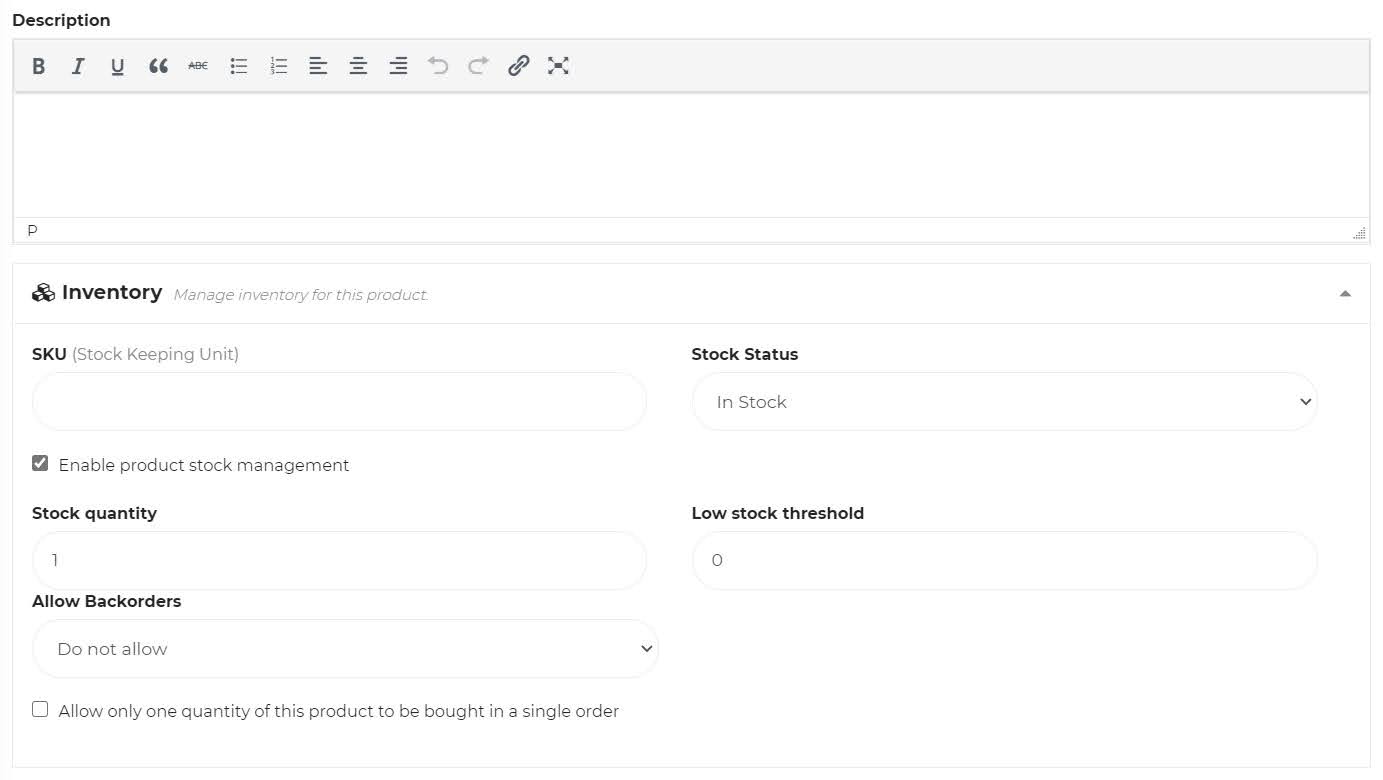
Task: Align description text to the left
Action: 318,66
